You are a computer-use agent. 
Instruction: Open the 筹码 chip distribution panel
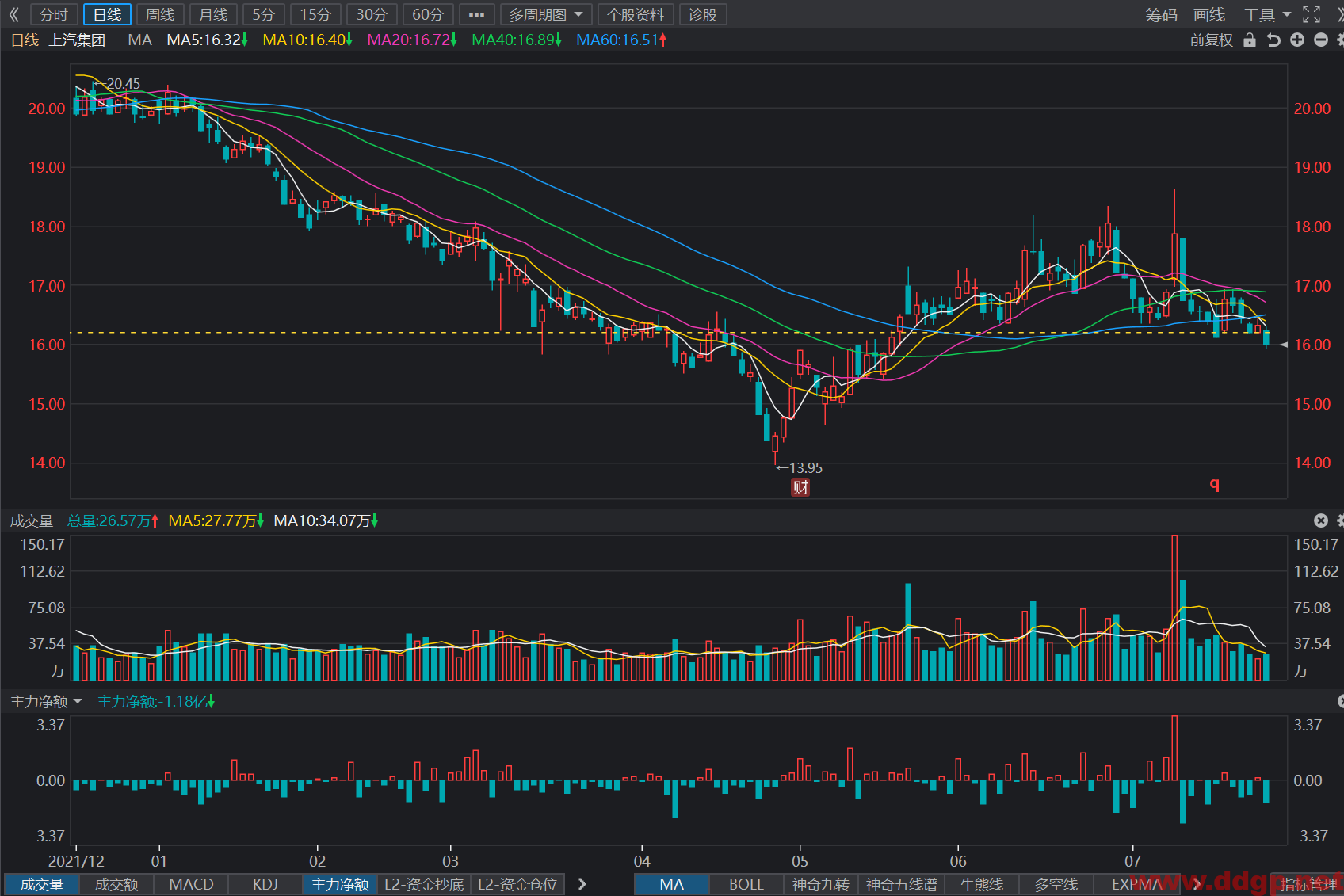pyautogui.click(x=1161, y=14)
